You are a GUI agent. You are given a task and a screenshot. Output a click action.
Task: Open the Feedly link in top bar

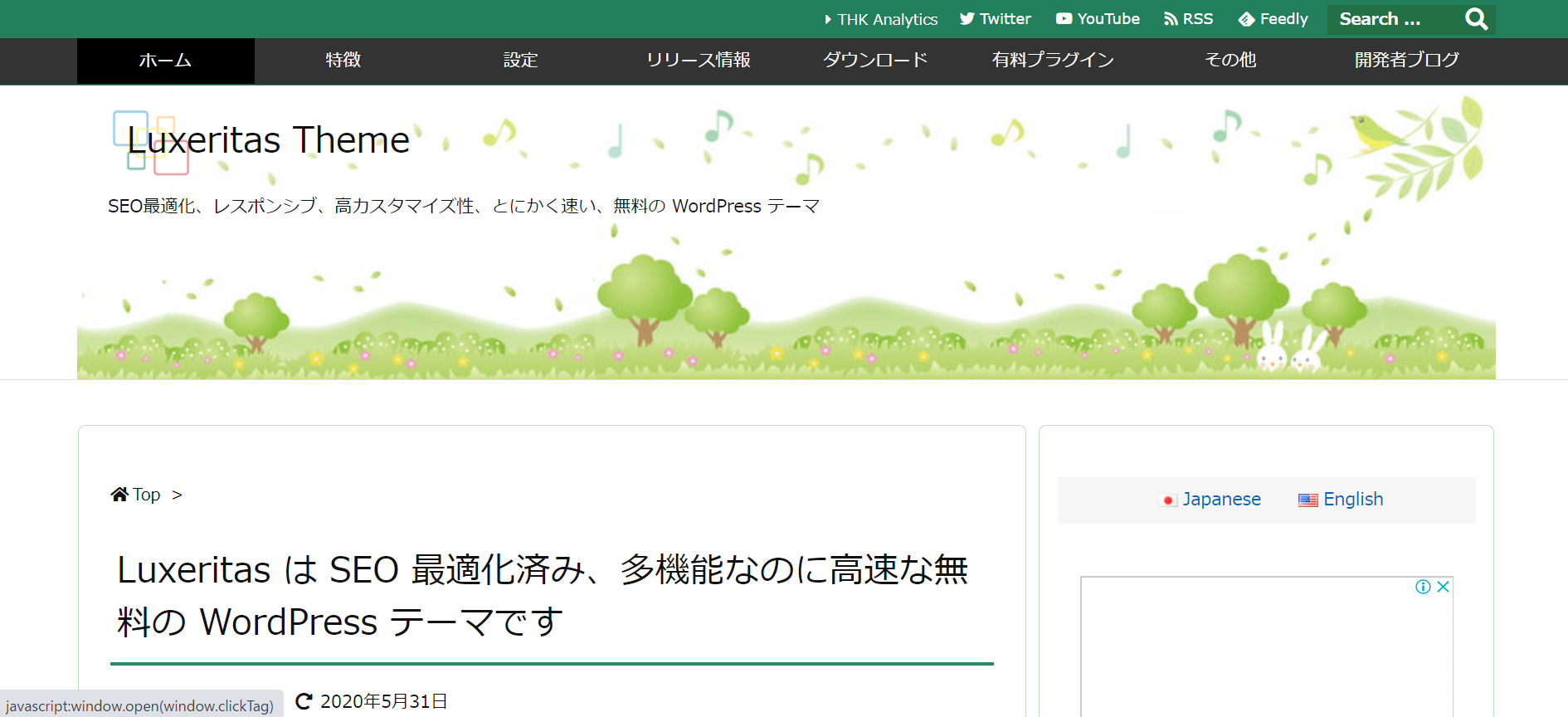[x=1273, y=19]
